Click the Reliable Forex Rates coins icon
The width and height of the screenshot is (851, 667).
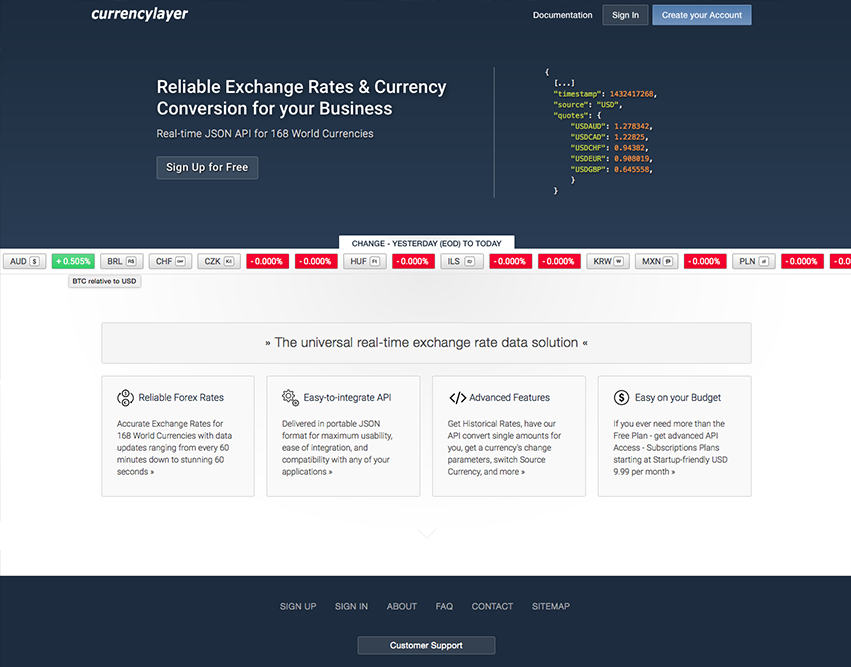coord(125,398)
